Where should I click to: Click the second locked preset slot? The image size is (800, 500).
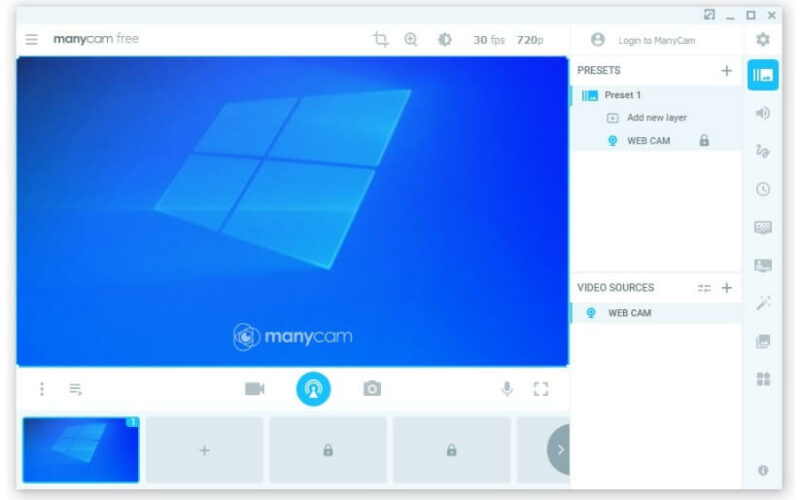pyautogui.click(x=452, y=450)
